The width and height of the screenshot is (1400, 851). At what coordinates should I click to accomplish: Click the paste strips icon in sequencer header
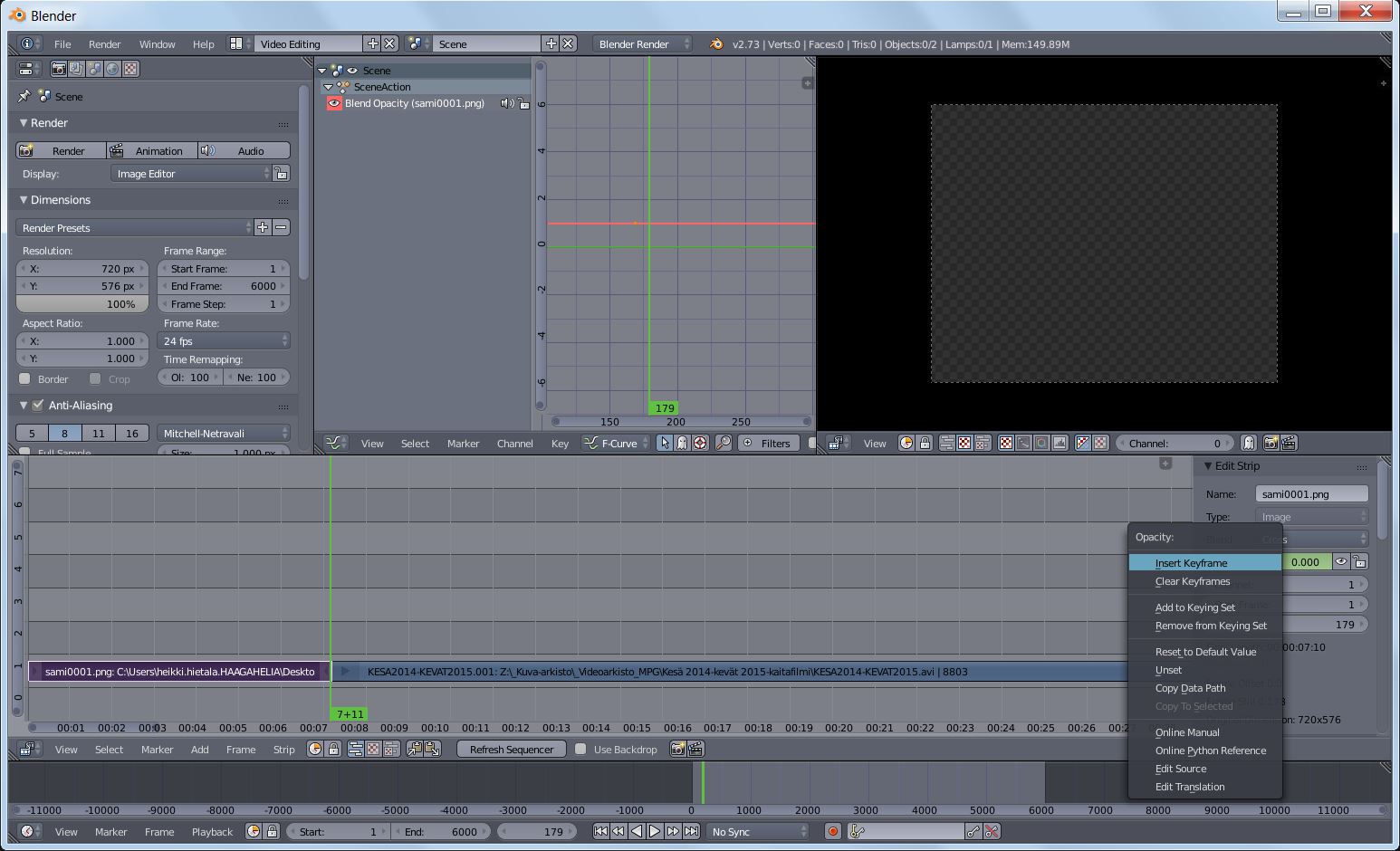433,749
